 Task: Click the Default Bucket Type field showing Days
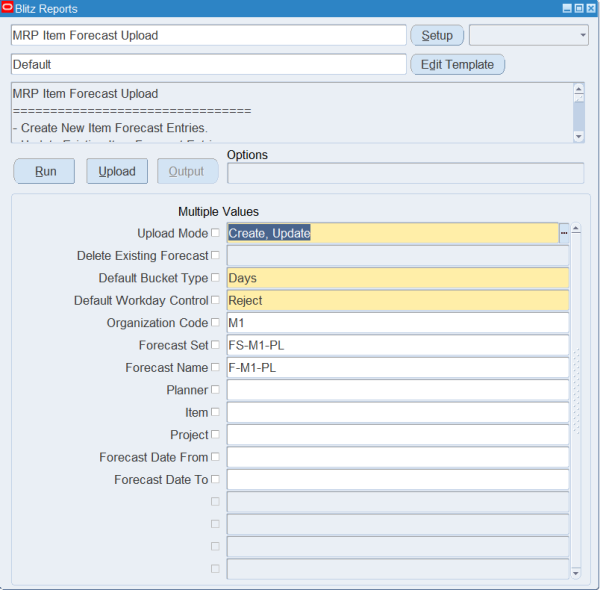point(398,278)
